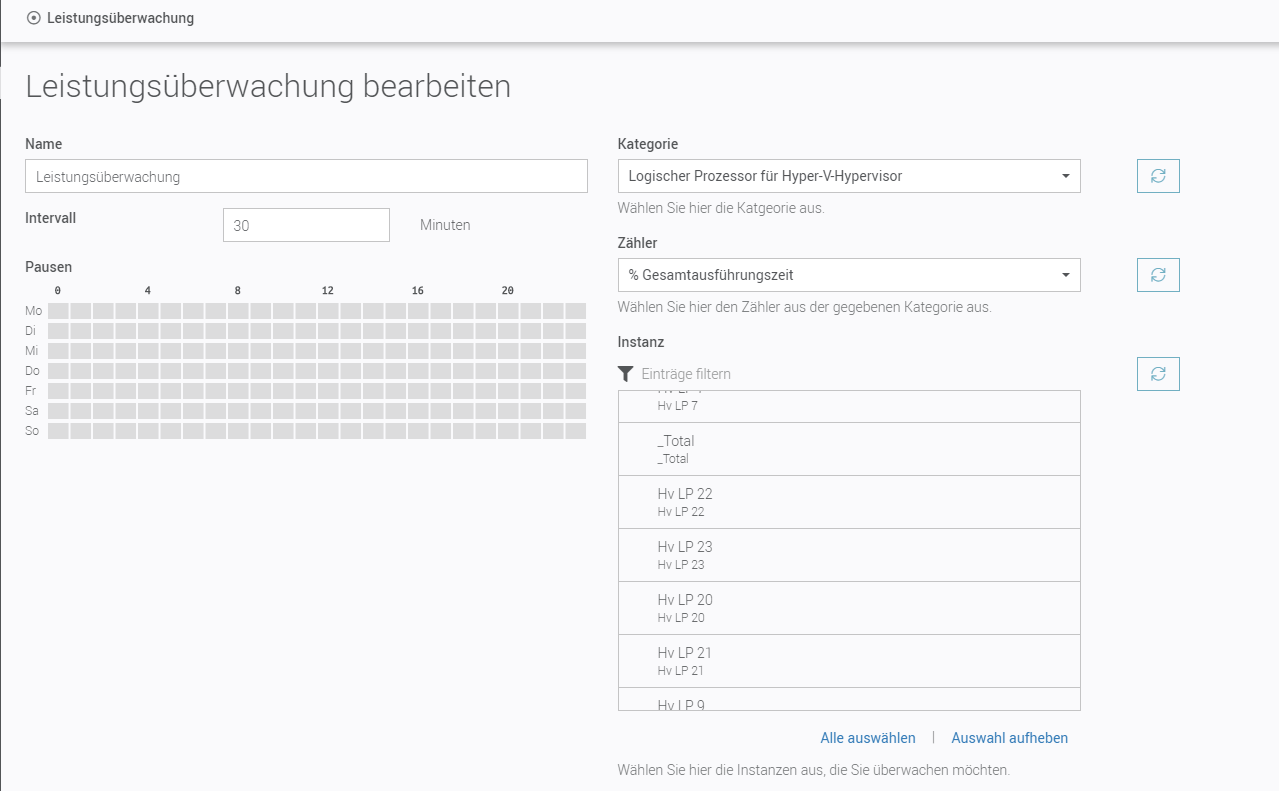Open the Kategorie dropdown

tap(849, 176)
